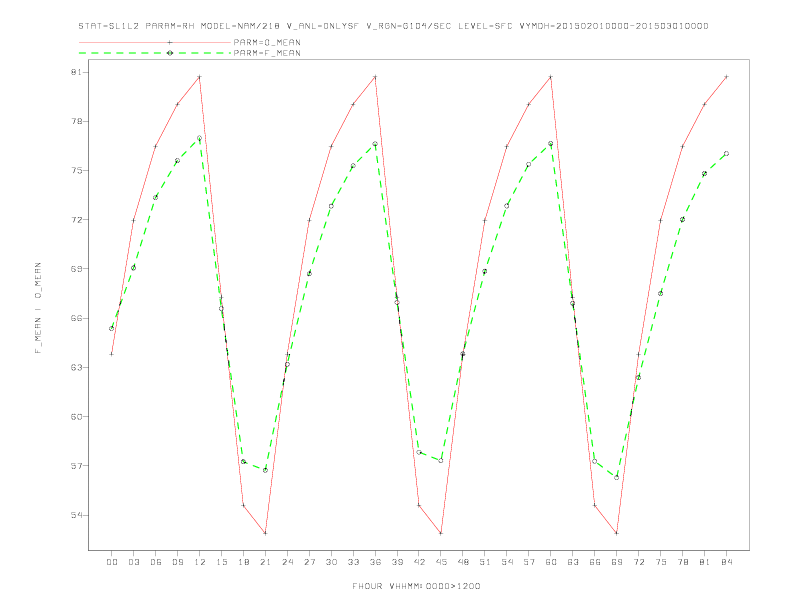Click the green F_MEAN circle marker at hour 00
Screen dimensions: 792x612
coord(112,328)
